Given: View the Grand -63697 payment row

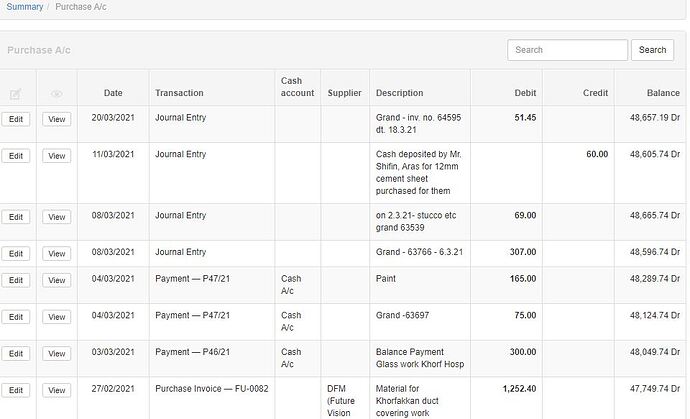Looking at the screenshot, I should 57,317.
